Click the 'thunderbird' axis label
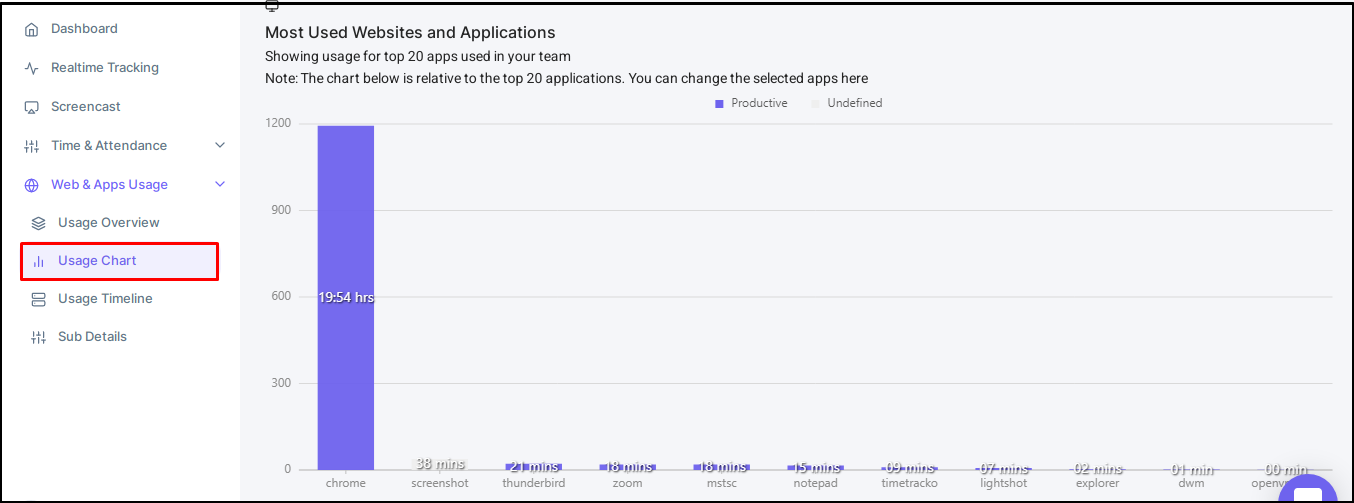1354x503 pixels. click(534, 483)
